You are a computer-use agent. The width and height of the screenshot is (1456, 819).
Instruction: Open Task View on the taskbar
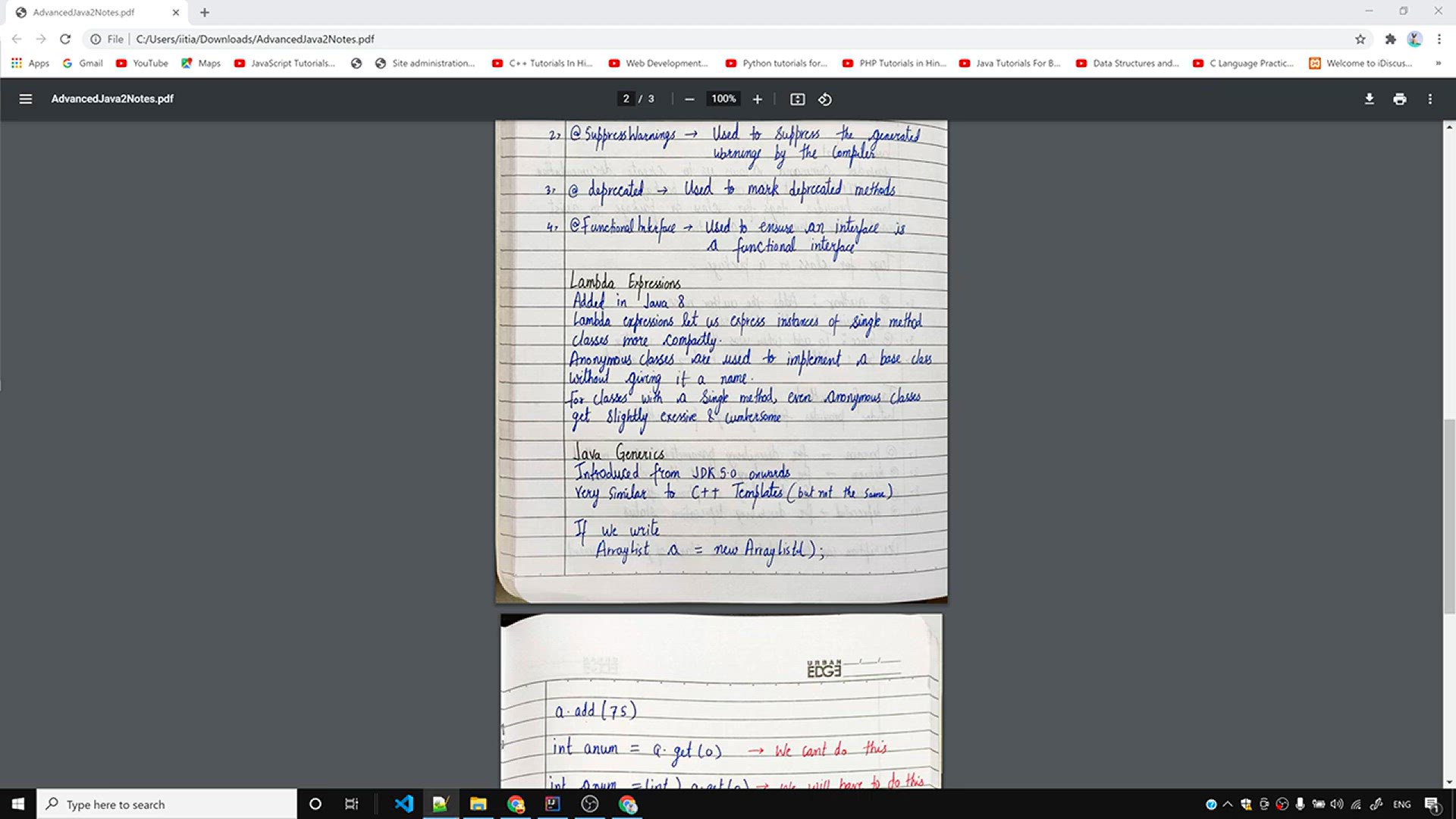coord(351,804)
